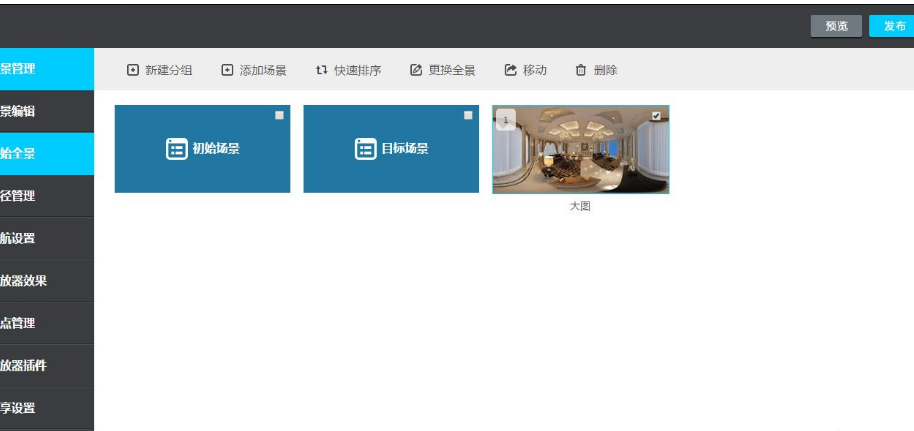Viewport: 914px width, 431px height.
Task: Click the 添加场景 label
Action: coord(263,71)
